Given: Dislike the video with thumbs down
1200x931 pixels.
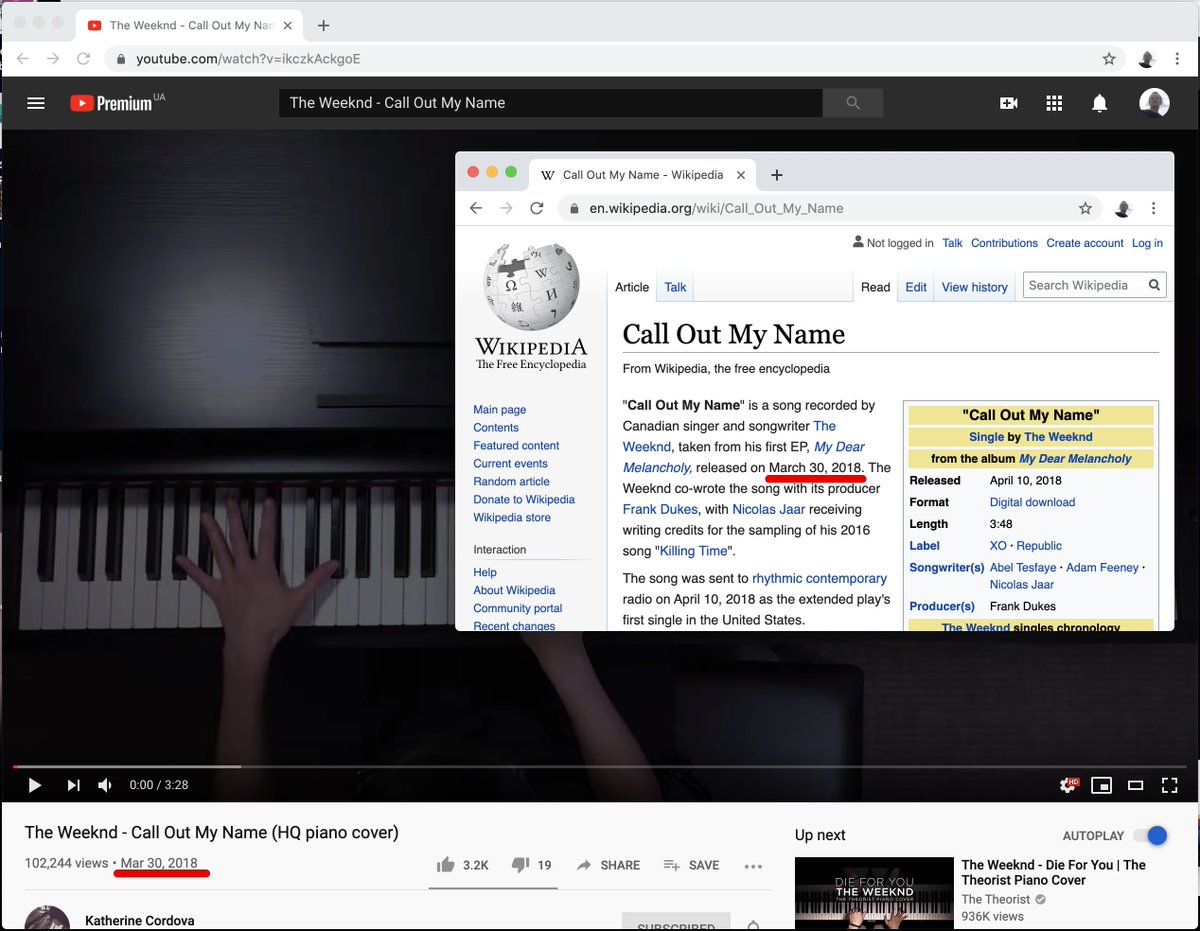Looking at the screenshot, I should (x=531, y=865).
